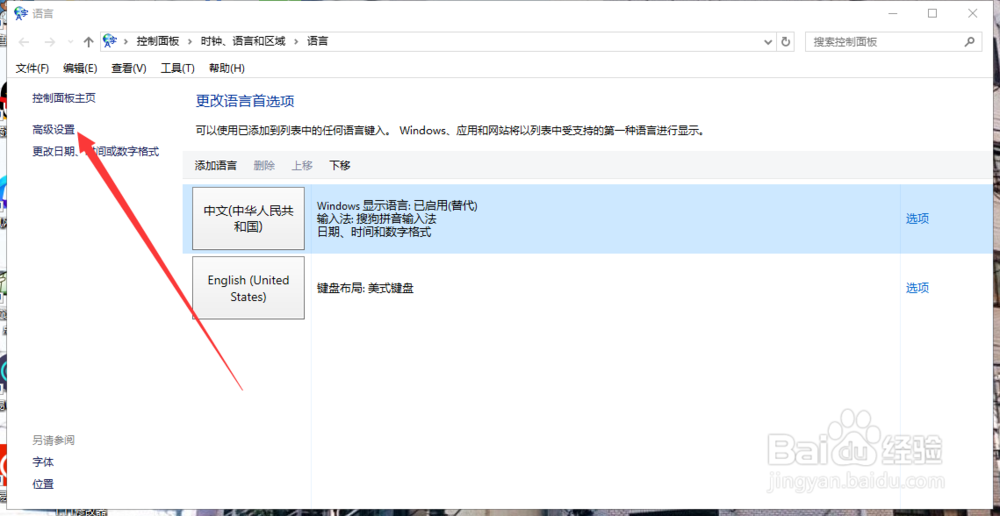Click the language icon in address bar
Image resolution: width=1000 pixels, height=516 pixels.
[110, 41]
